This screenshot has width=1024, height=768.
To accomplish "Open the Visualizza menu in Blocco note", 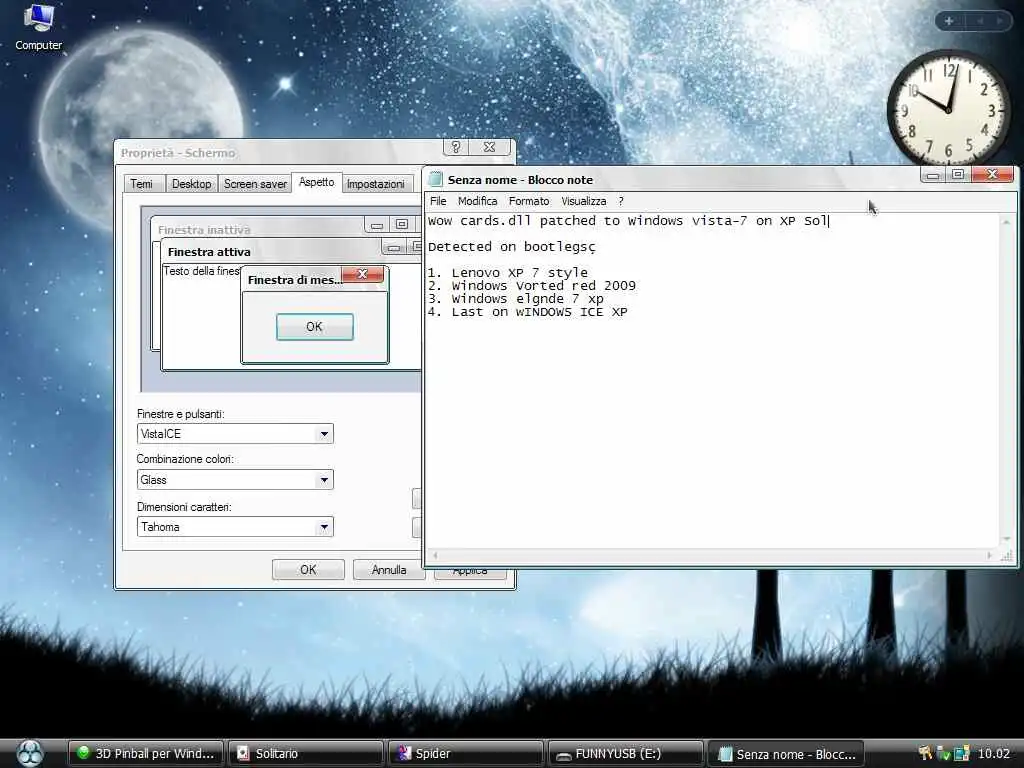I will (x=584, y=201).
